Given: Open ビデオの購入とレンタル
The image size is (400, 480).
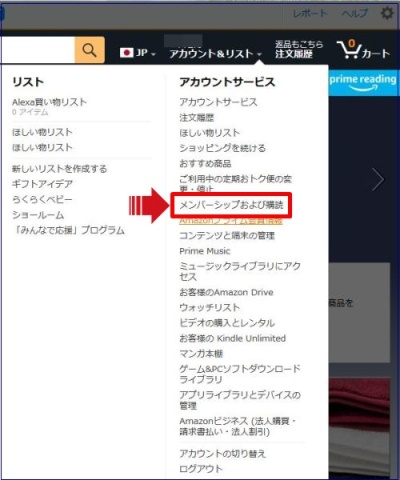Looking at the screenshot, I should tap(227, 323).
